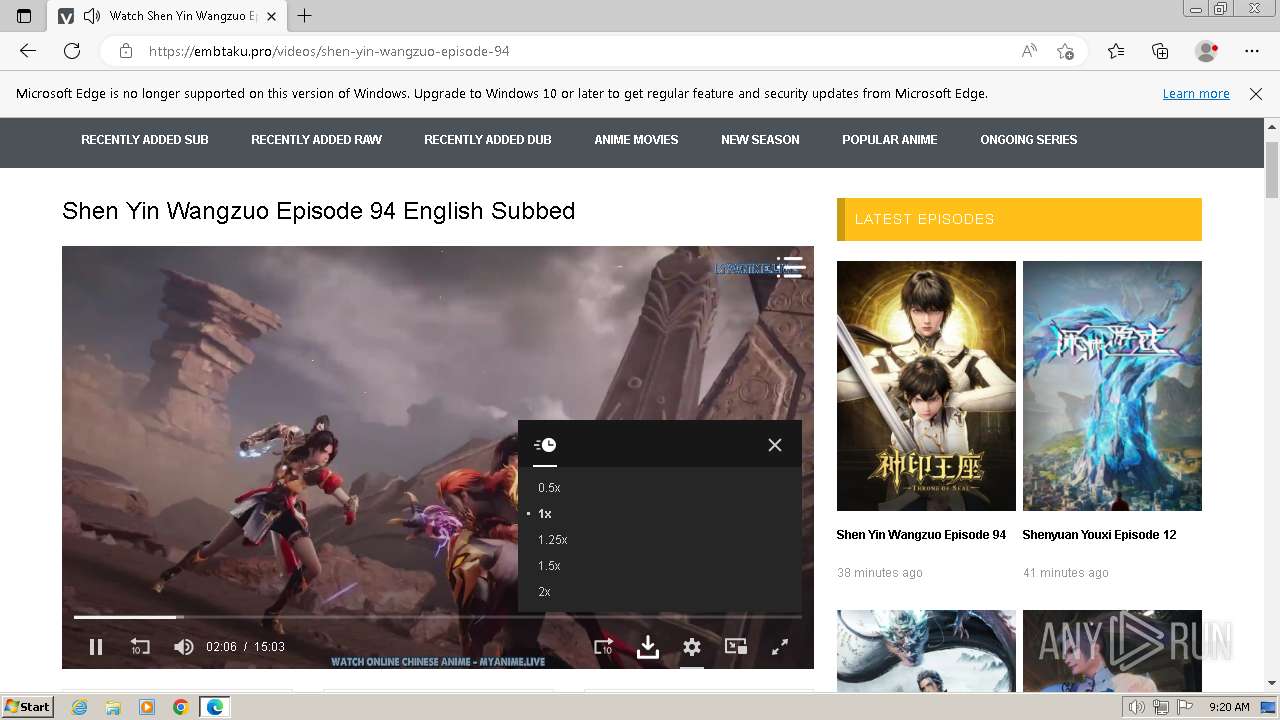
Task: Mute audio on the Shen Yin tab
Action: coord(92,16)
